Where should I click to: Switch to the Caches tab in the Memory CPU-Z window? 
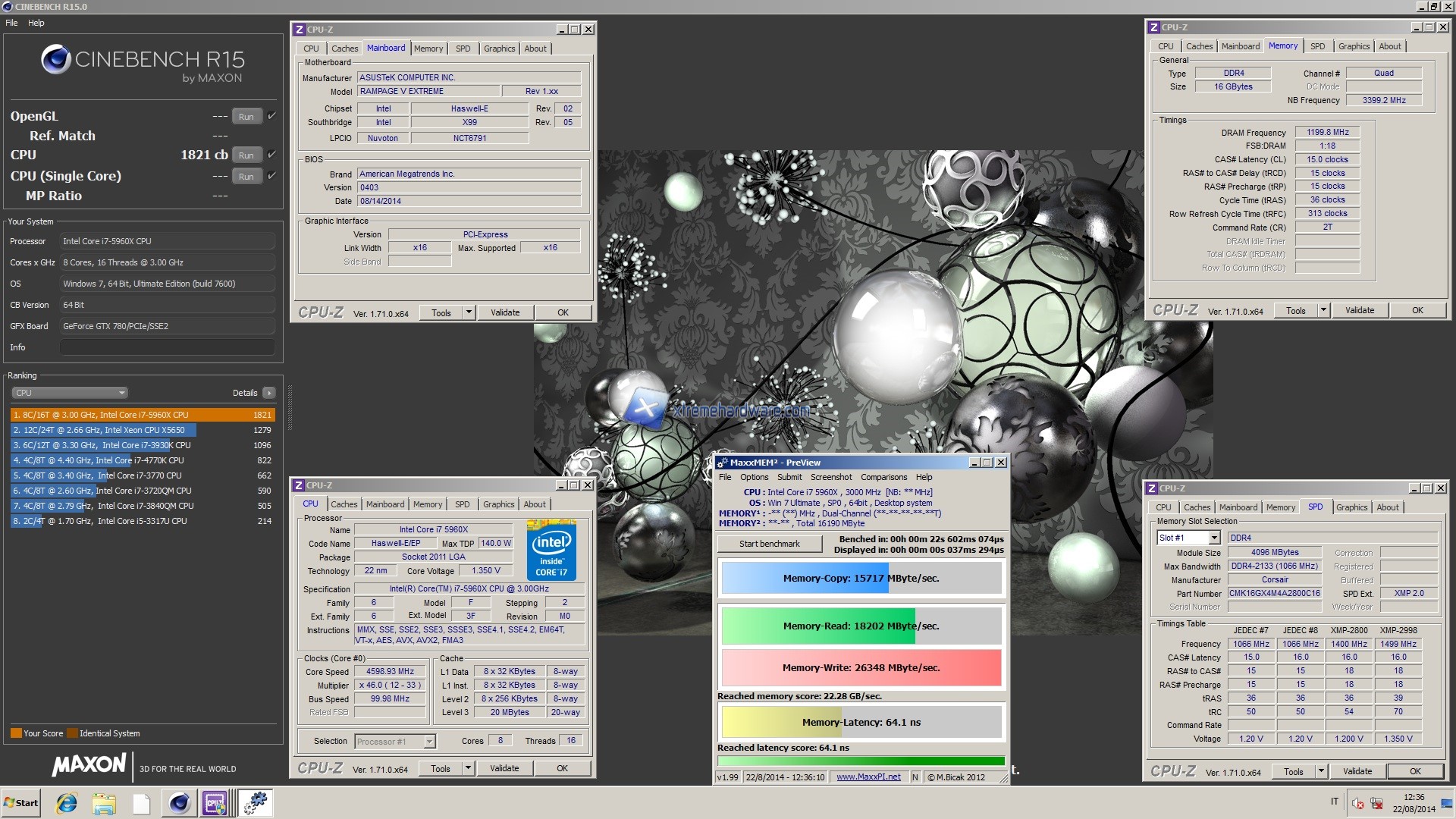[1199, 46]
